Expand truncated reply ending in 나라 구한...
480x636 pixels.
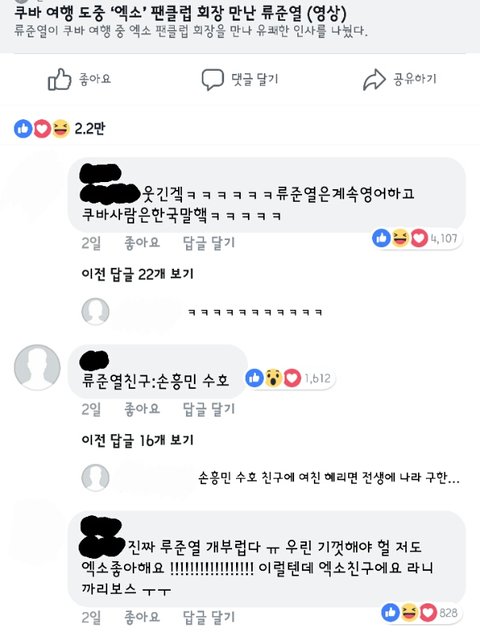pos(329,478)
